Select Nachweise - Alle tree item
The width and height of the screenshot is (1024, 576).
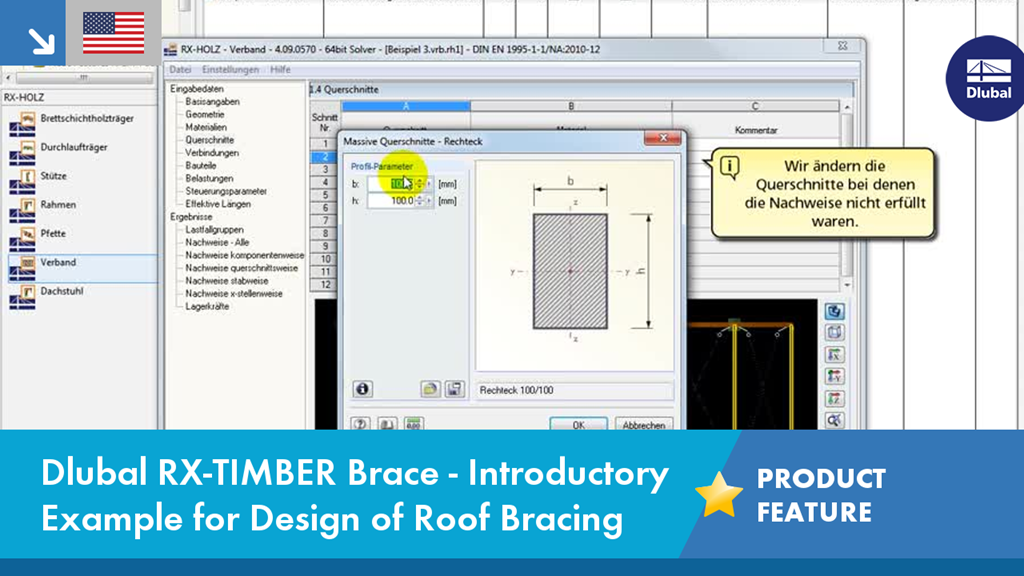click(217, 242)
